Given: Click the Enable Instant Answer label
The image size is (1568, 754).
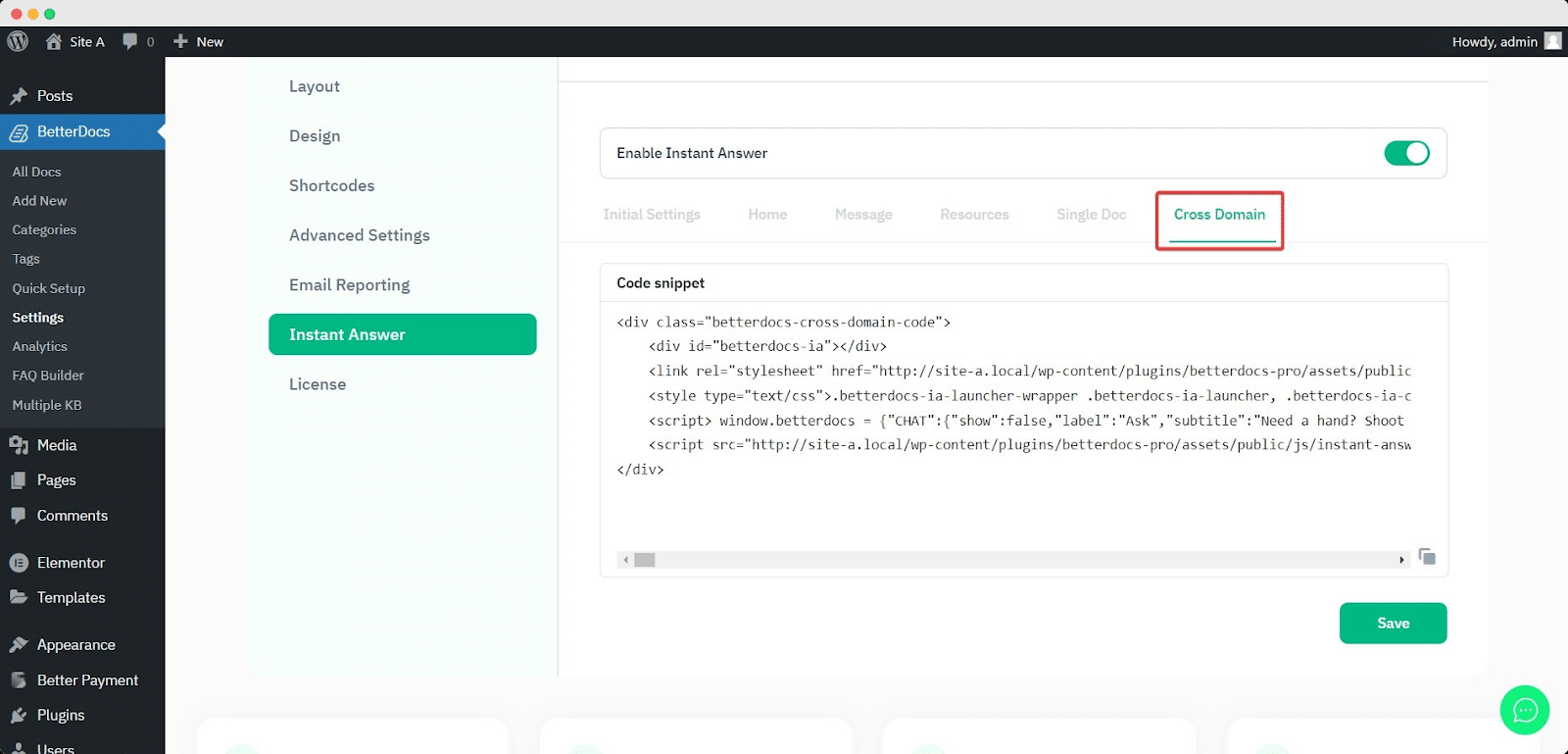Looking at the screenshot, I should click(x=692, y=153).
